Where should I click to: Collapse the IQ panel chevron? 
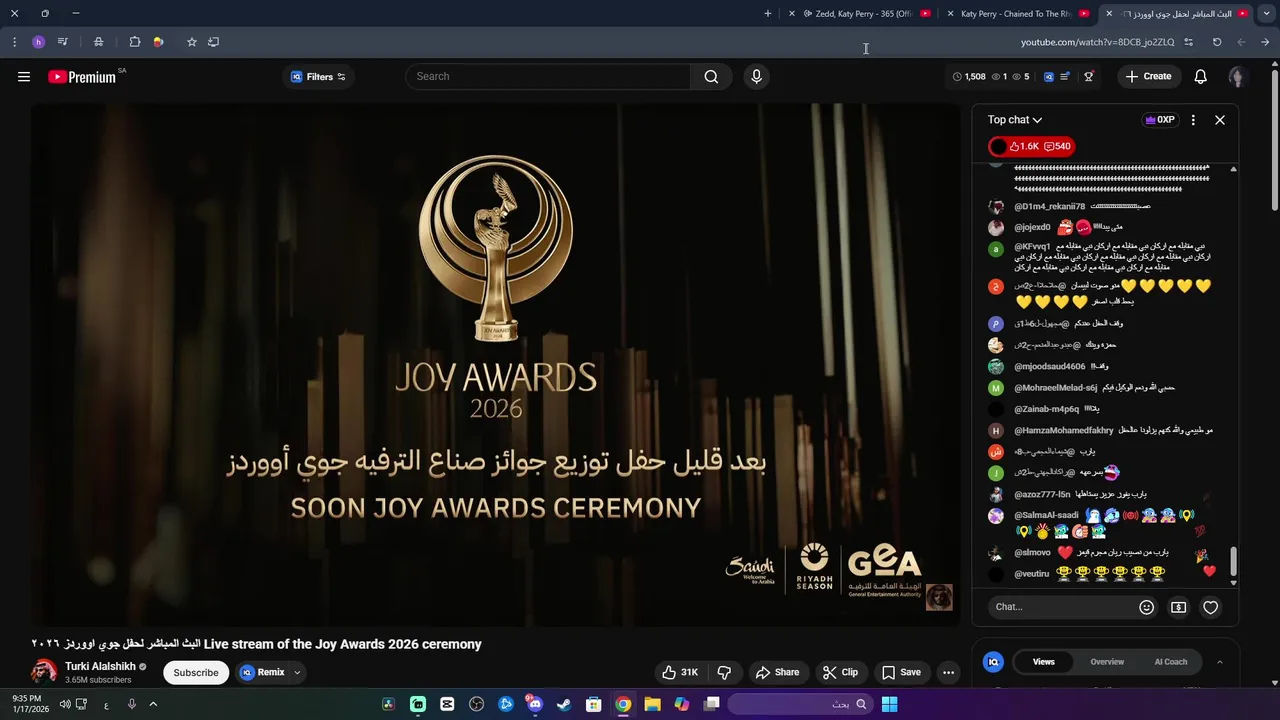coord(1219,662)
